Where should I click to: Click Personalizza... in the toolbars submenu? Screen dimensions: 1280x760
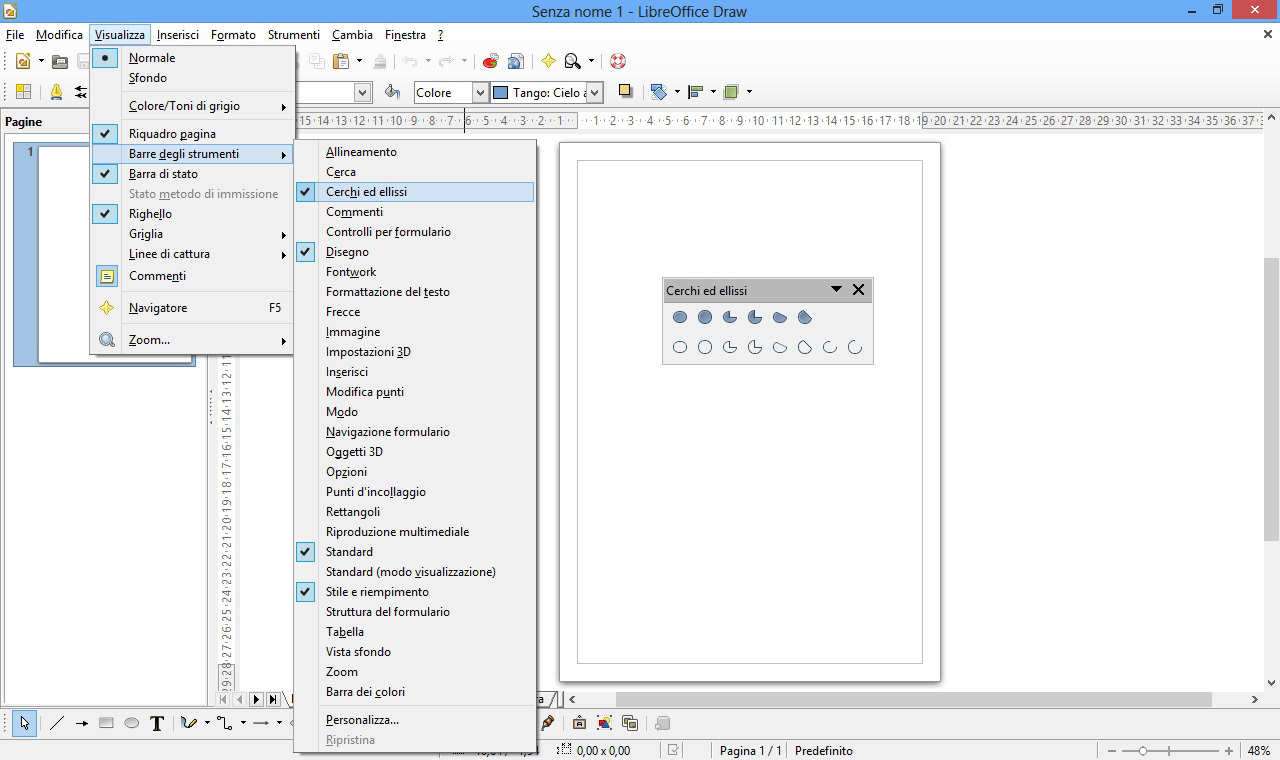(x=362, y=720)
